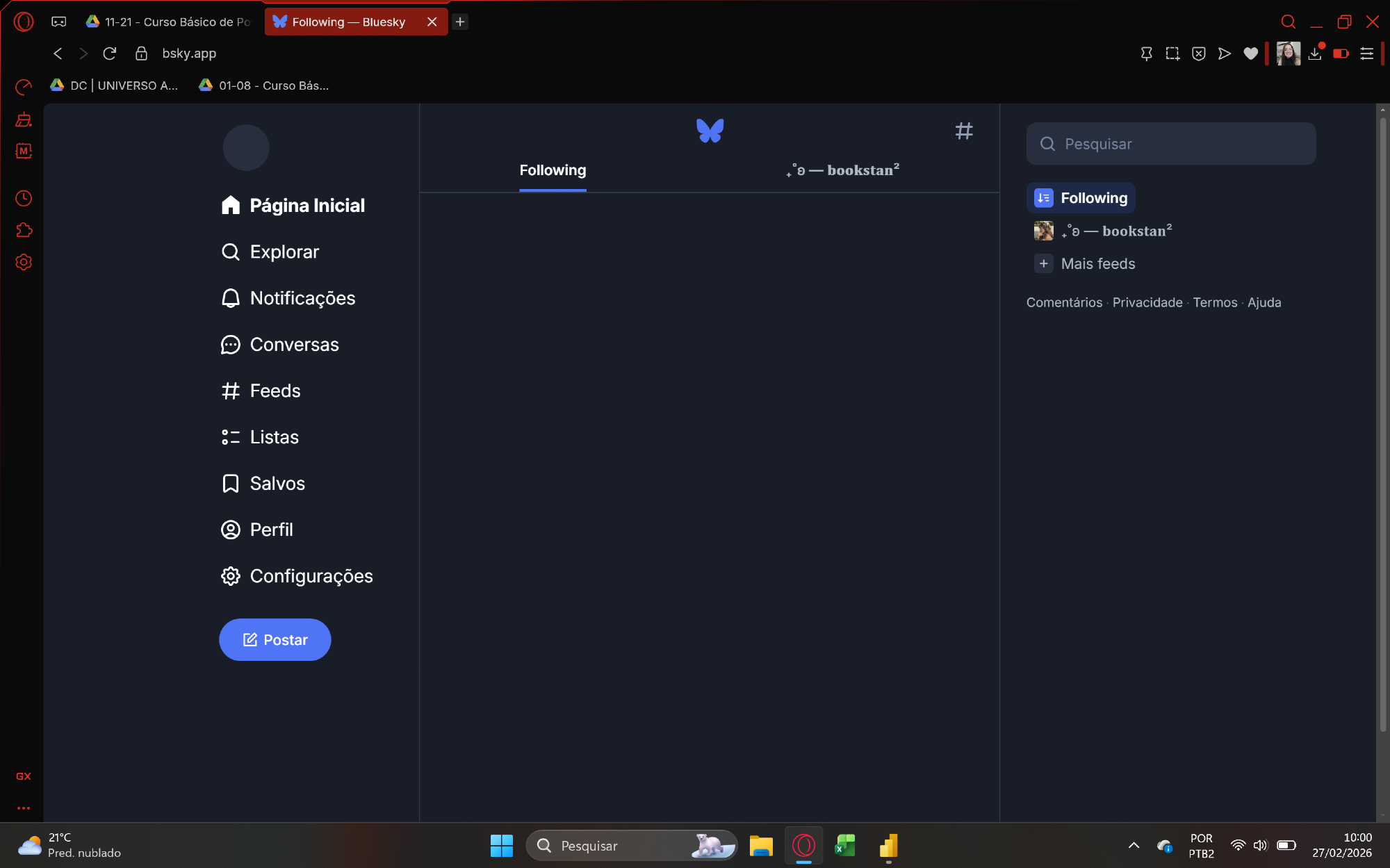The image size is (1390, 868).
Task: Click the Postar button
Action: 275,639
